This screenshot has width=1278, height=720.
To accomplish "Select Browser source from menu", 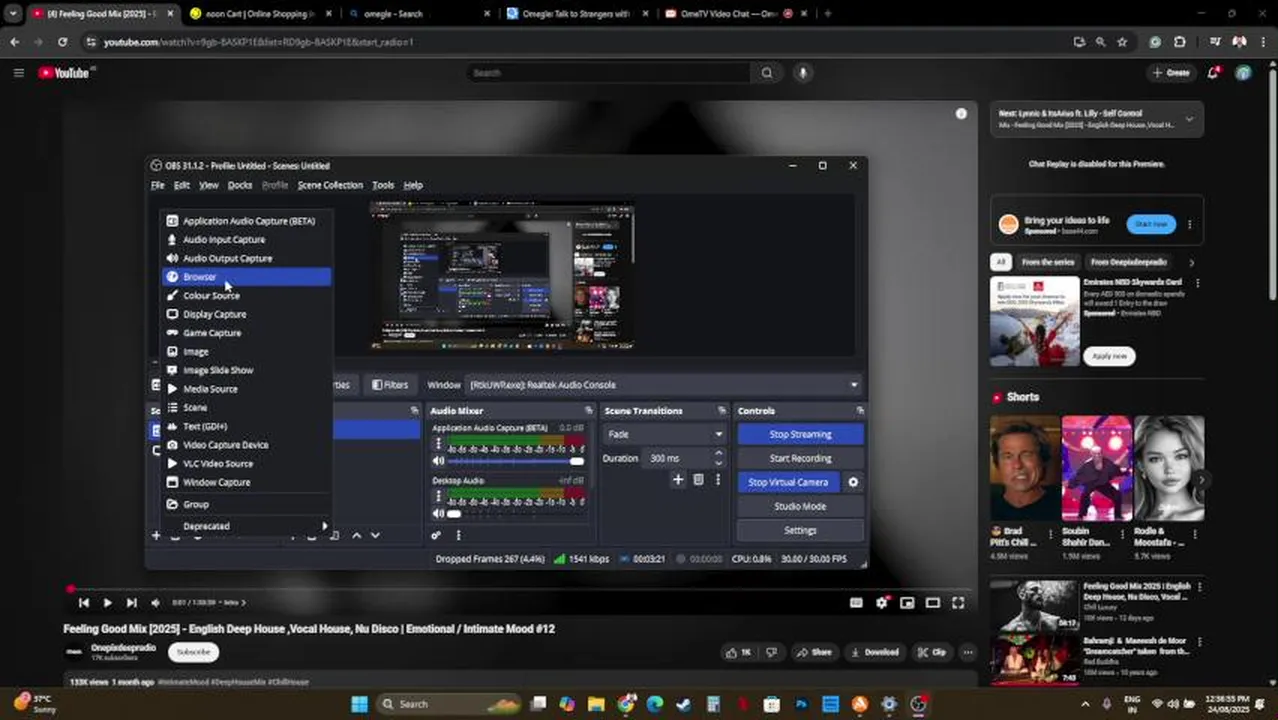I will [x=246, y=277].
